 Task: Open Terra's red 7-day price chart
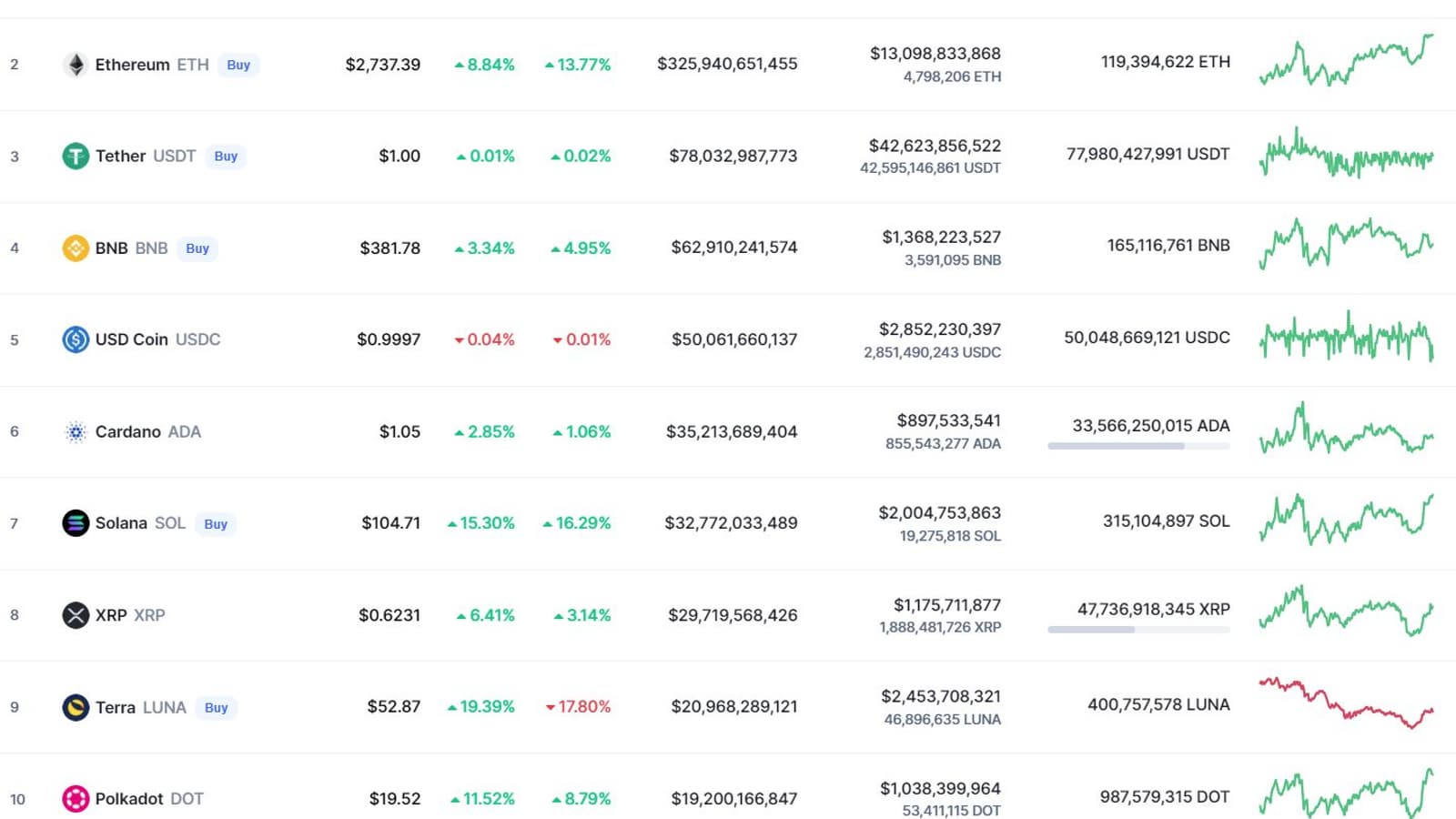(1346, 703)
